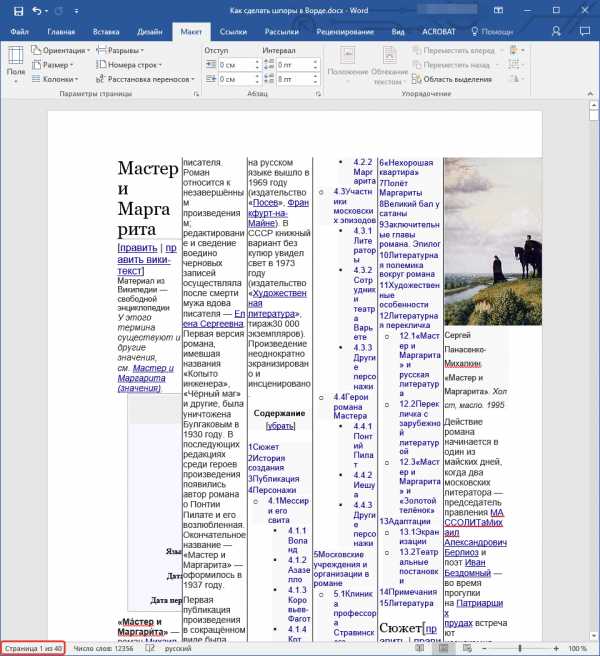The image size is (600, 656).
Task: Switch to the Вид tab
Action: (398, 31)
